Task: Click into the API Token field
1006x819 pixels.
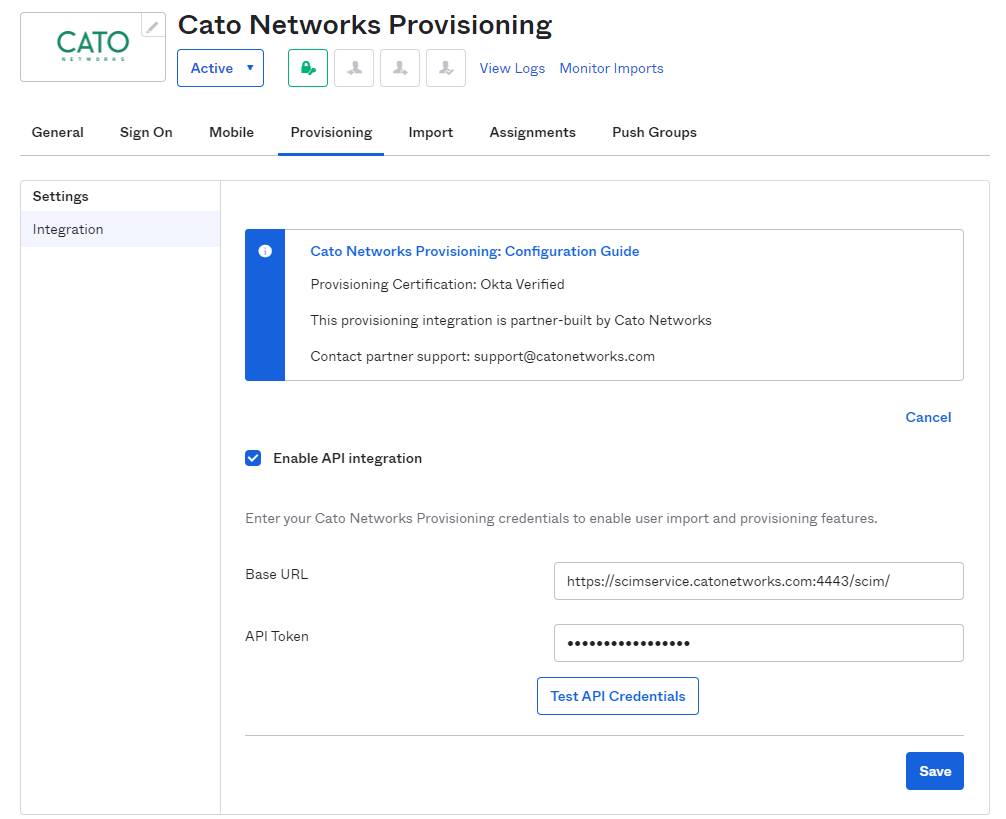Action: [758, 643]
